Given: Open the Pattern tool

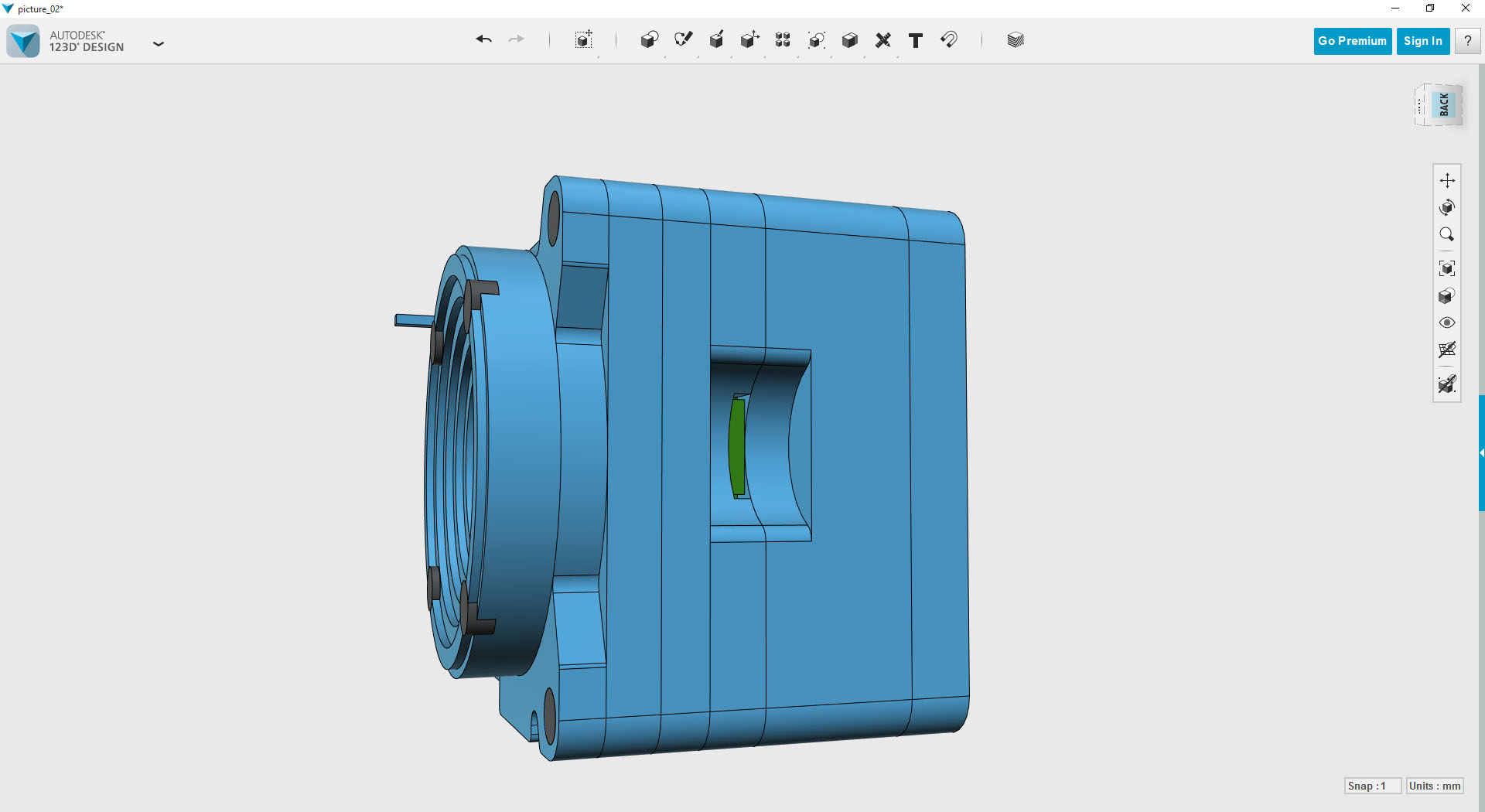Looking at the screenshot, I should point(782,39).
